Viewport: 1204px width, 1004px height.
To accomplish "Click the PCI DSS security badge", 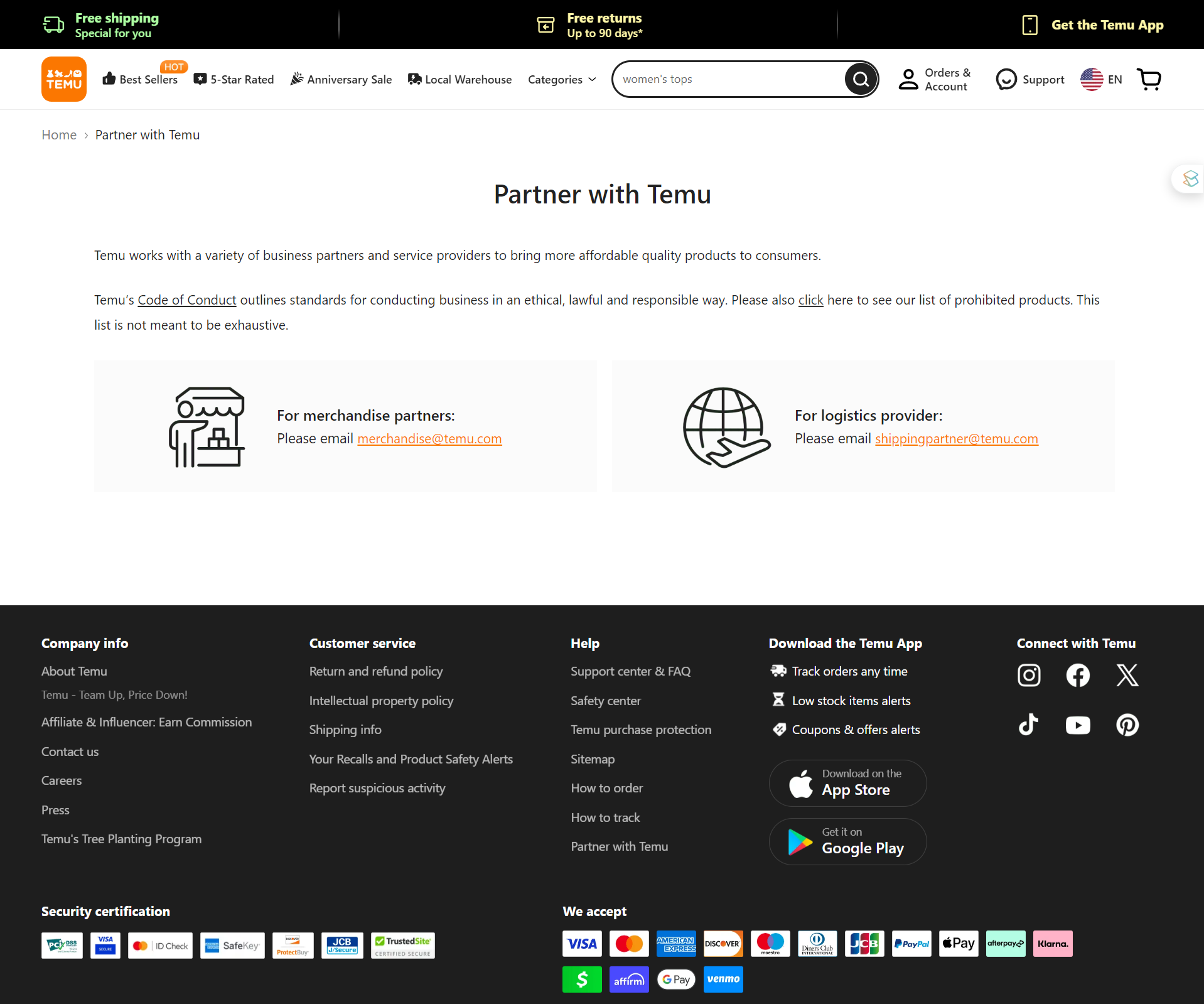I will pyautogui.click(x=62, y=946).
